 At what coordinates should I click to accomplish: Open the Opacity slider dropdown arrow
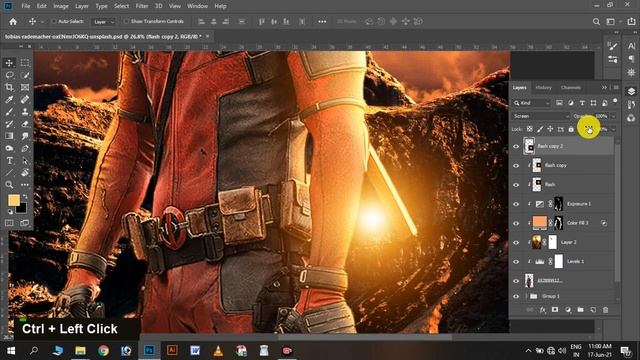[613, 116]
